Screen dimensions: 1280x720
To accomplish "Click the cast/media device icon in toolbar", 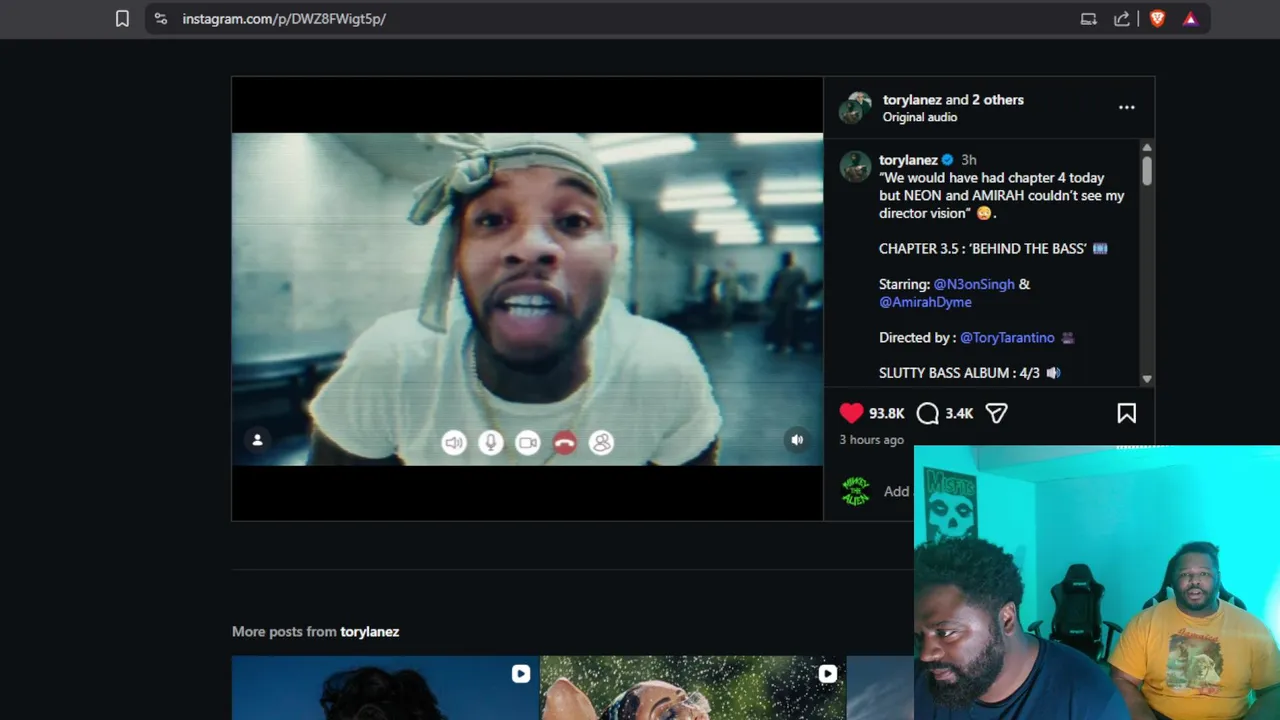I will click(x=1089, y=19).
